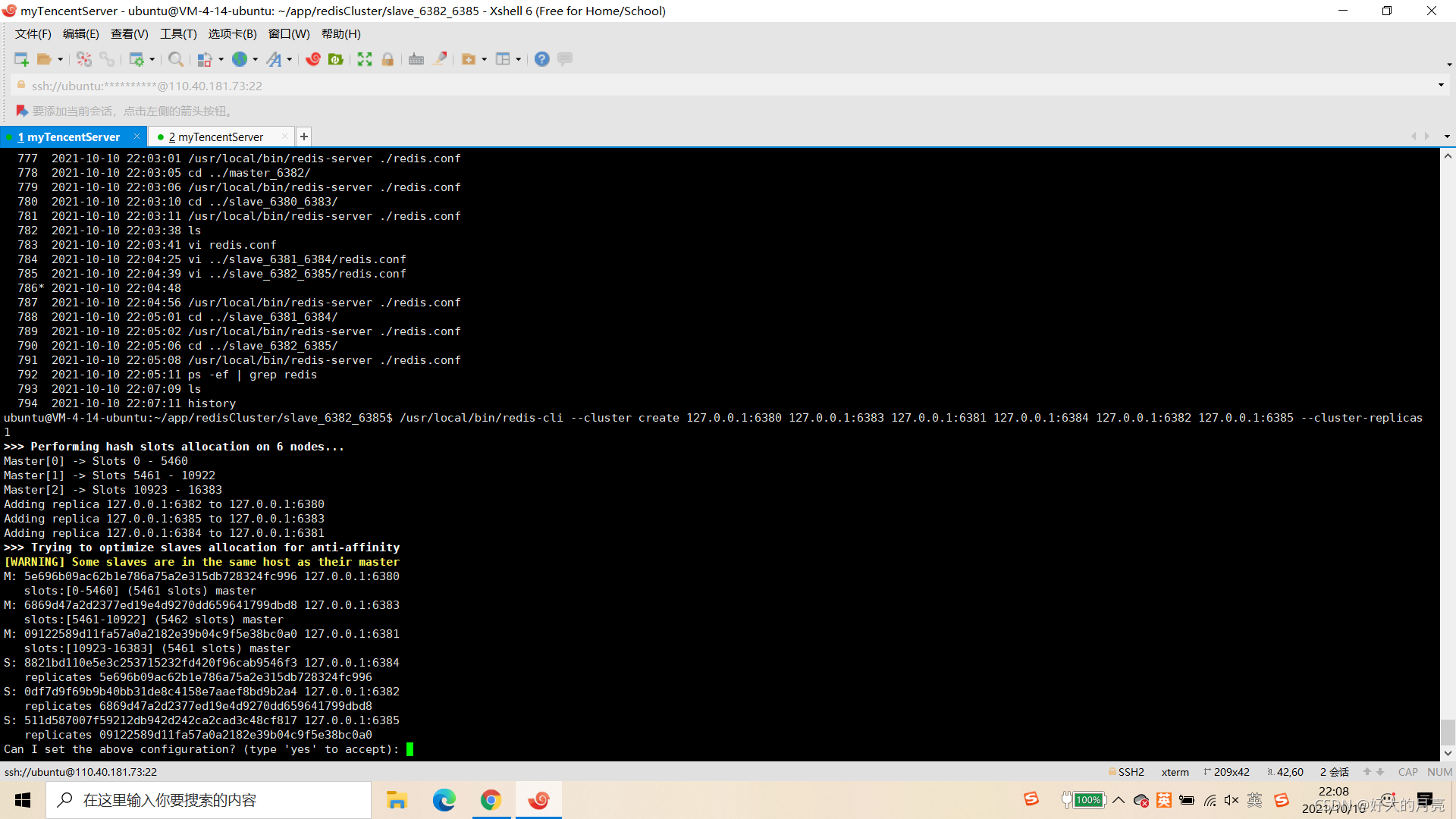The width and height of the screenshot is (1456, 819).
Task: Expand the Open session dropdown arrow
Action: (x=60, y=59)
